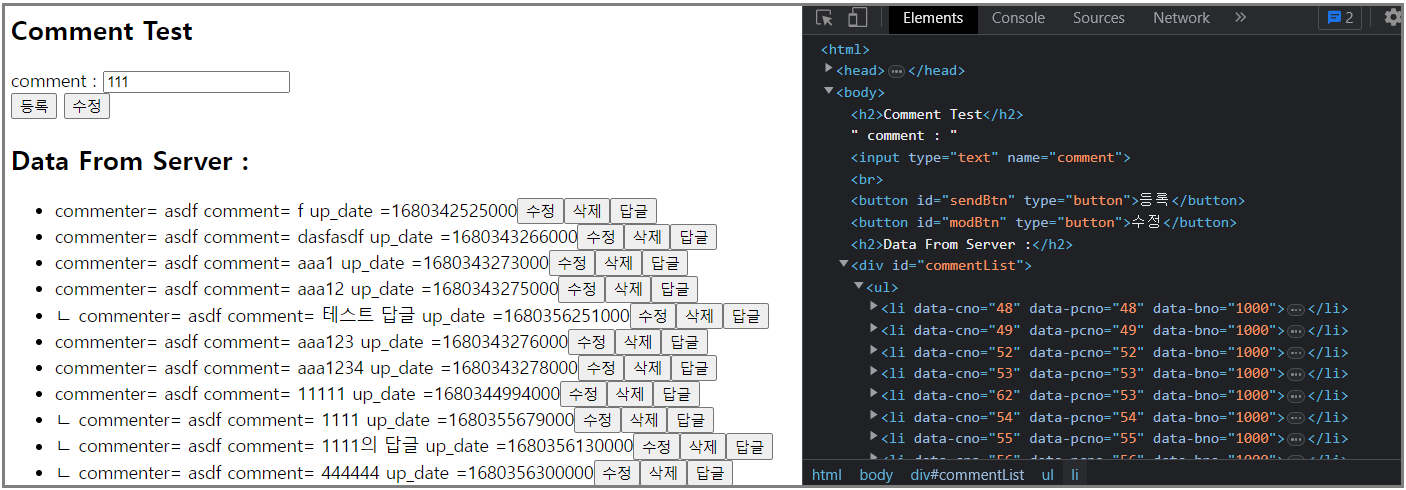Click the comment text input field
This screenshot has width=1406, height=490.
(x=196, y=82)
